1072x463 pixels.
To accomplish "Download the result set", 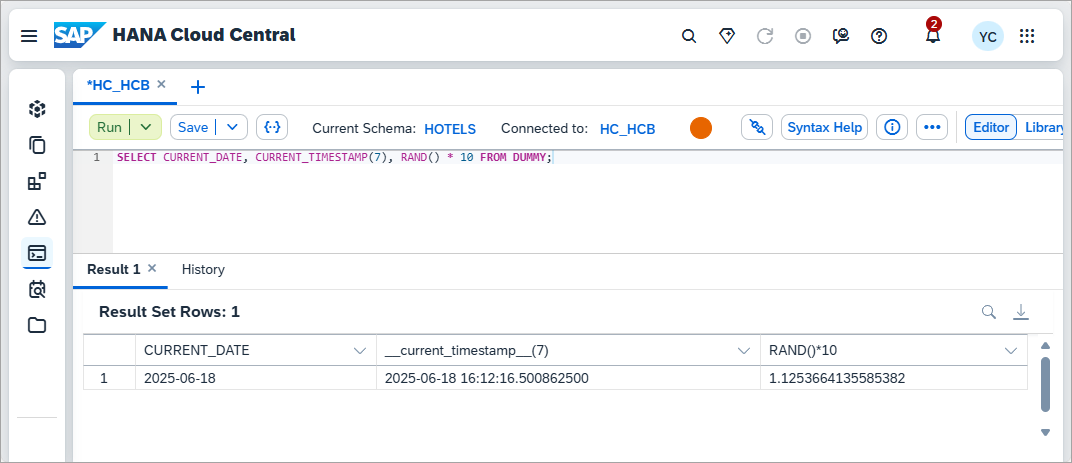I will 1021,312.
